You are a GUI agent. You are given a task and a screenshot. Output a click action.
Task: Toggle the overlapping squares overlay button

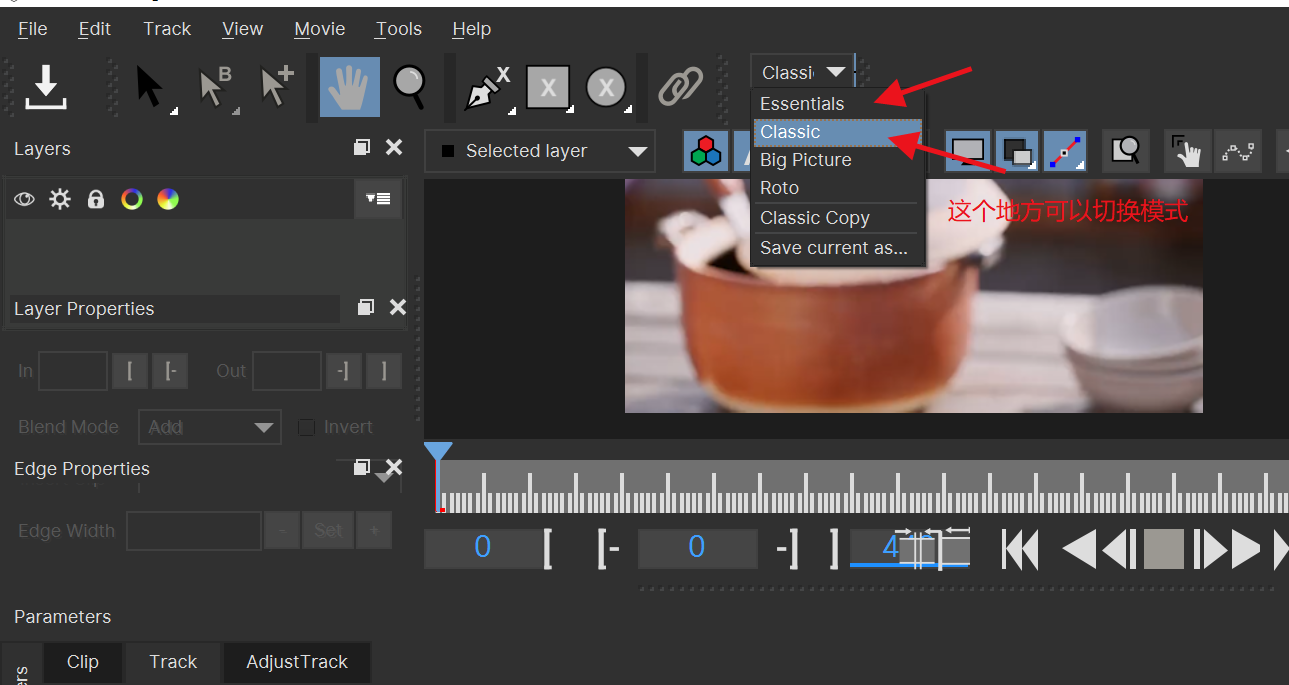(x=1017, y=151)
